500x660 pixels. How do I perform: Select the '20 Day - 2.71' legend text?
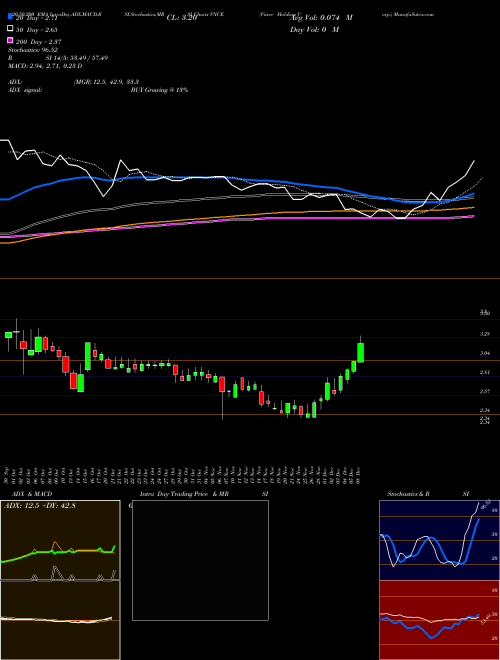coord(38,18)
